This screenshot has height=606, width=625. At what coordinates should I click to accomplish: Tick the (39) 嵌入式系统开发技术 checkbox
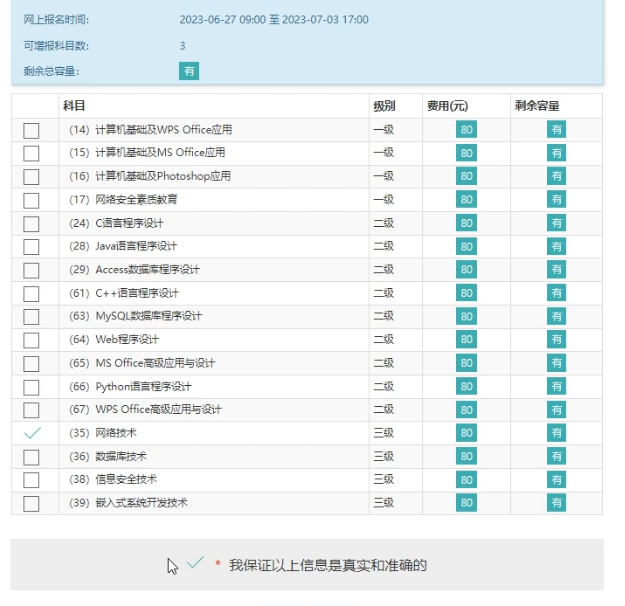click(x=31, y=504)
